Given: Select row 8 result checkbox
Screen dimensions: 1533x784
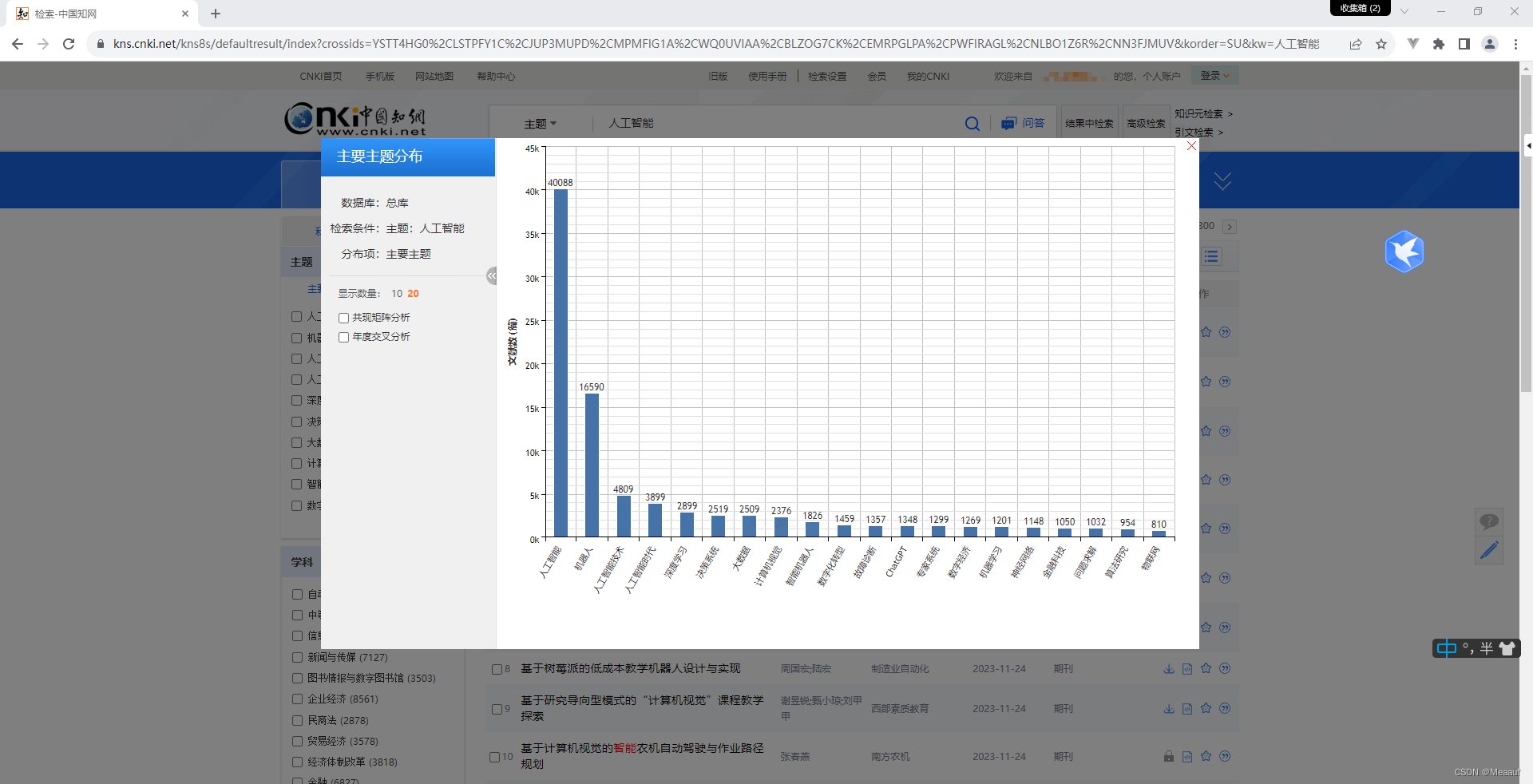Looking at the screenshot, I should [497, 669].
